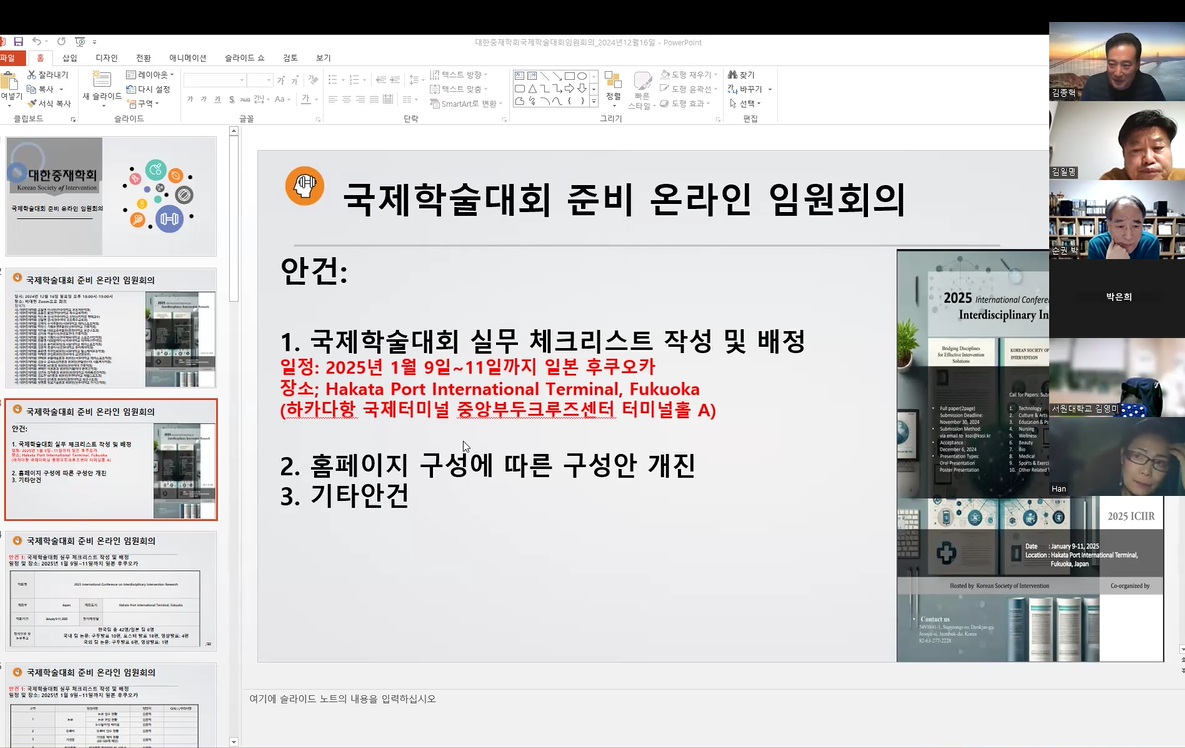Expand Section (구역) dropdown

[x=143, y=104]
